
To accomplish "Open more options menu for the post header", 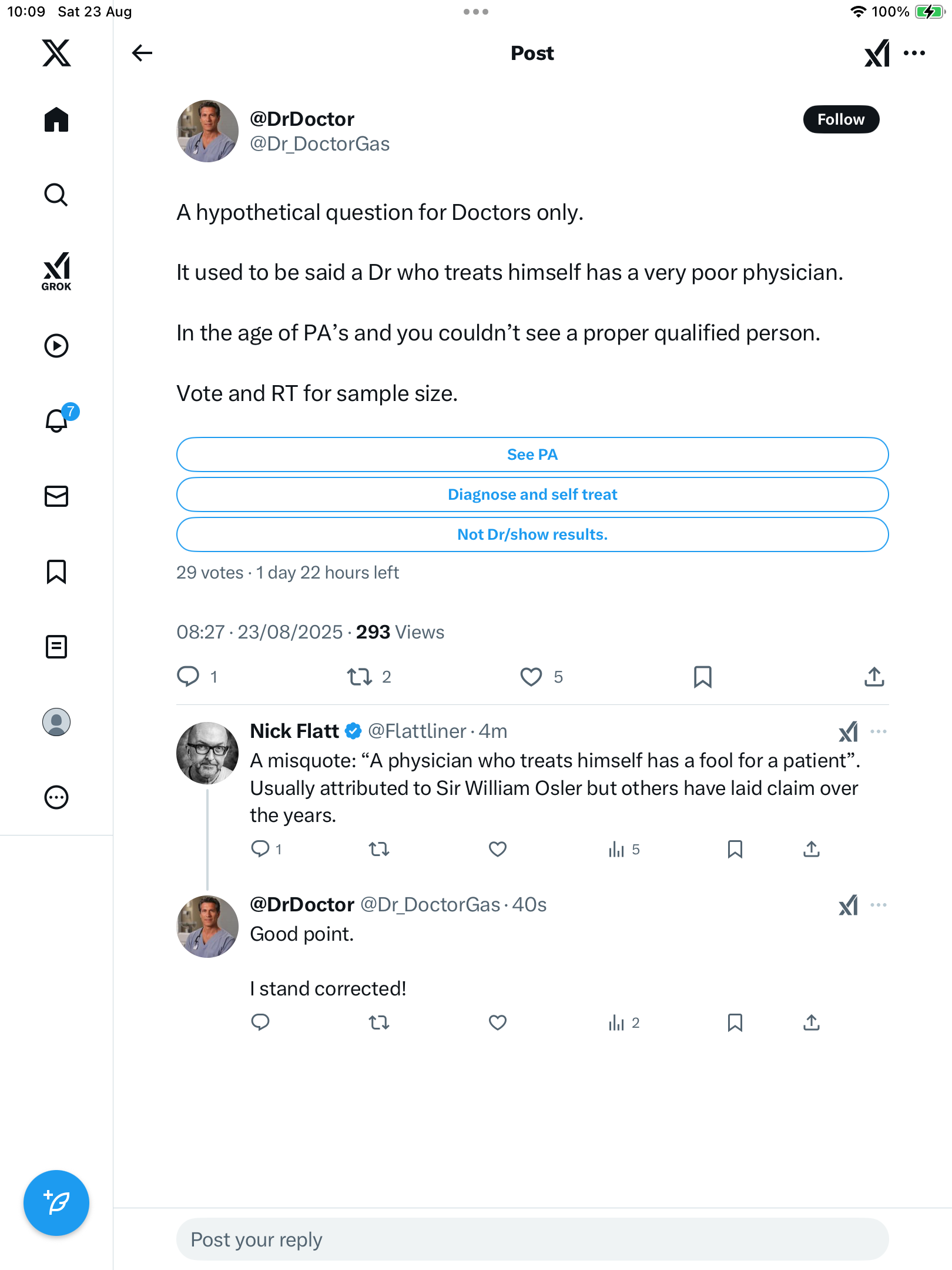I will click(914, 53).
